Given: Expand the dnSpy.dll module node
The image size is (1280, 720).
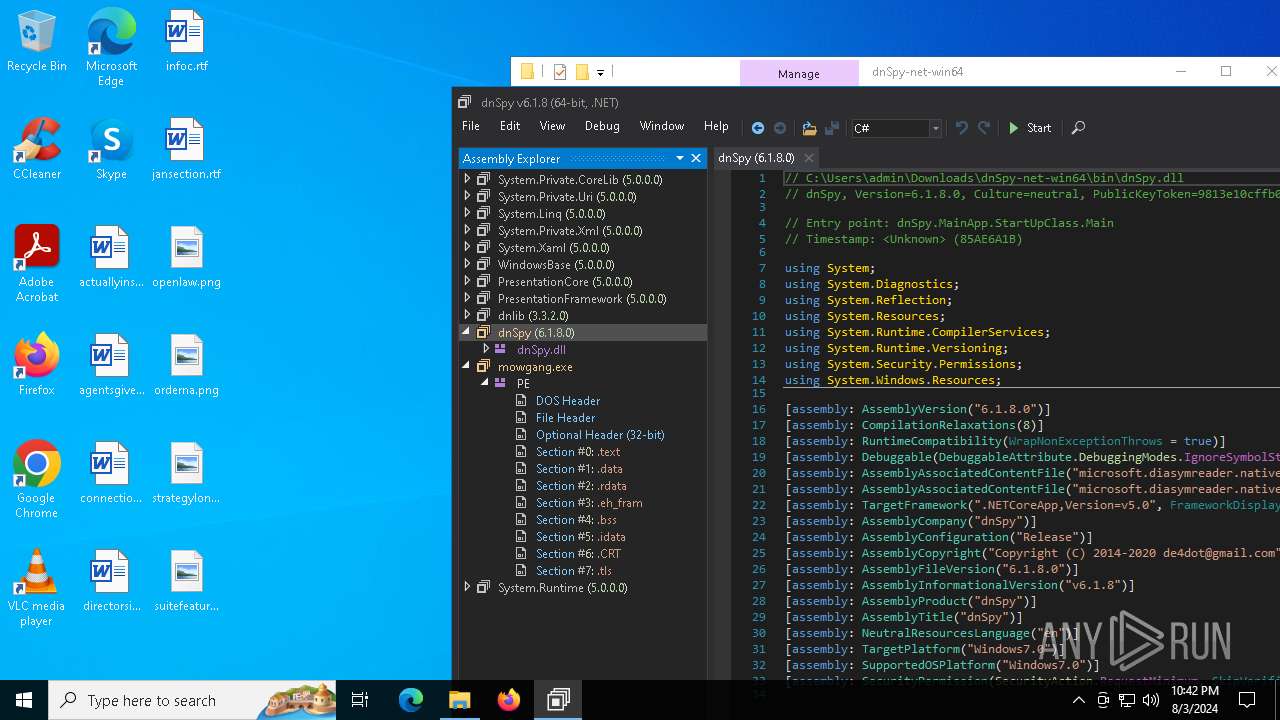Looking at the screenshot, I should pyautogui.click(x=486, y=350).
